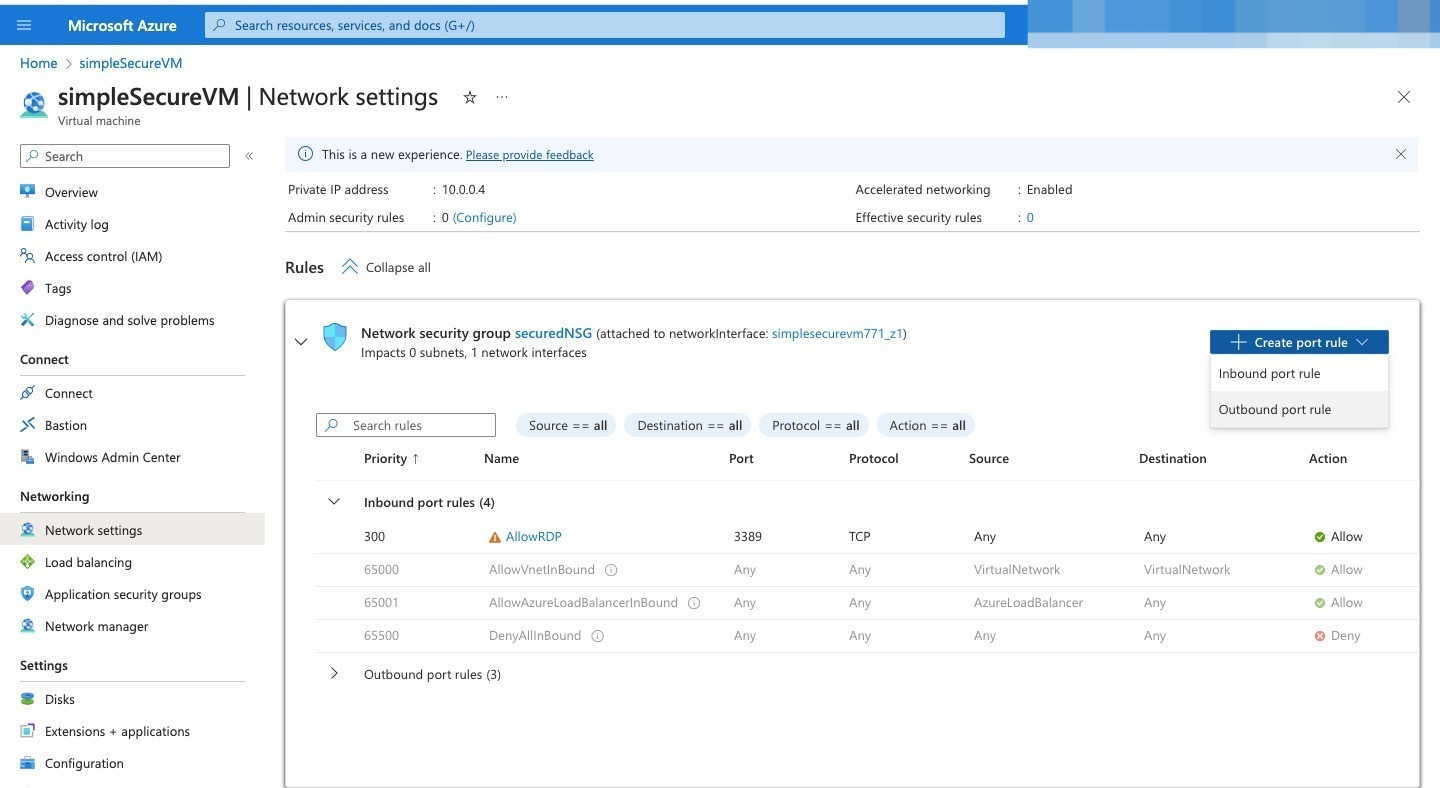Open the Source == all filter
1440x788 pixels.
568,425
